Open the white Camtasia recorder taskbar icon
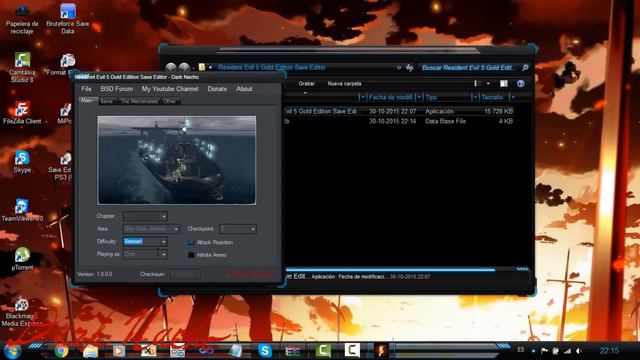640x360 pixels. 352,351
